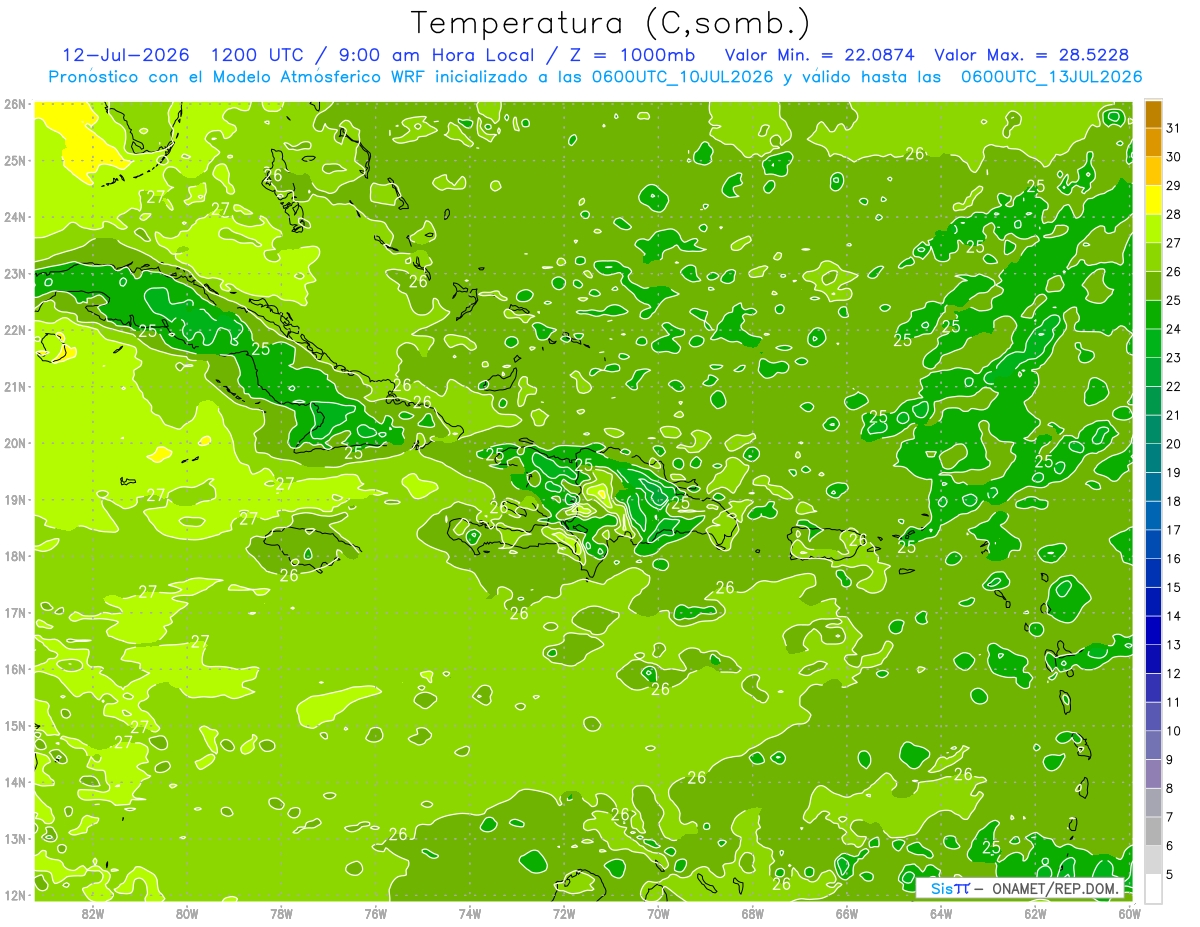Click the color bar value label '5'
Screen dimensions: 1200x927
pos(1170,874)
